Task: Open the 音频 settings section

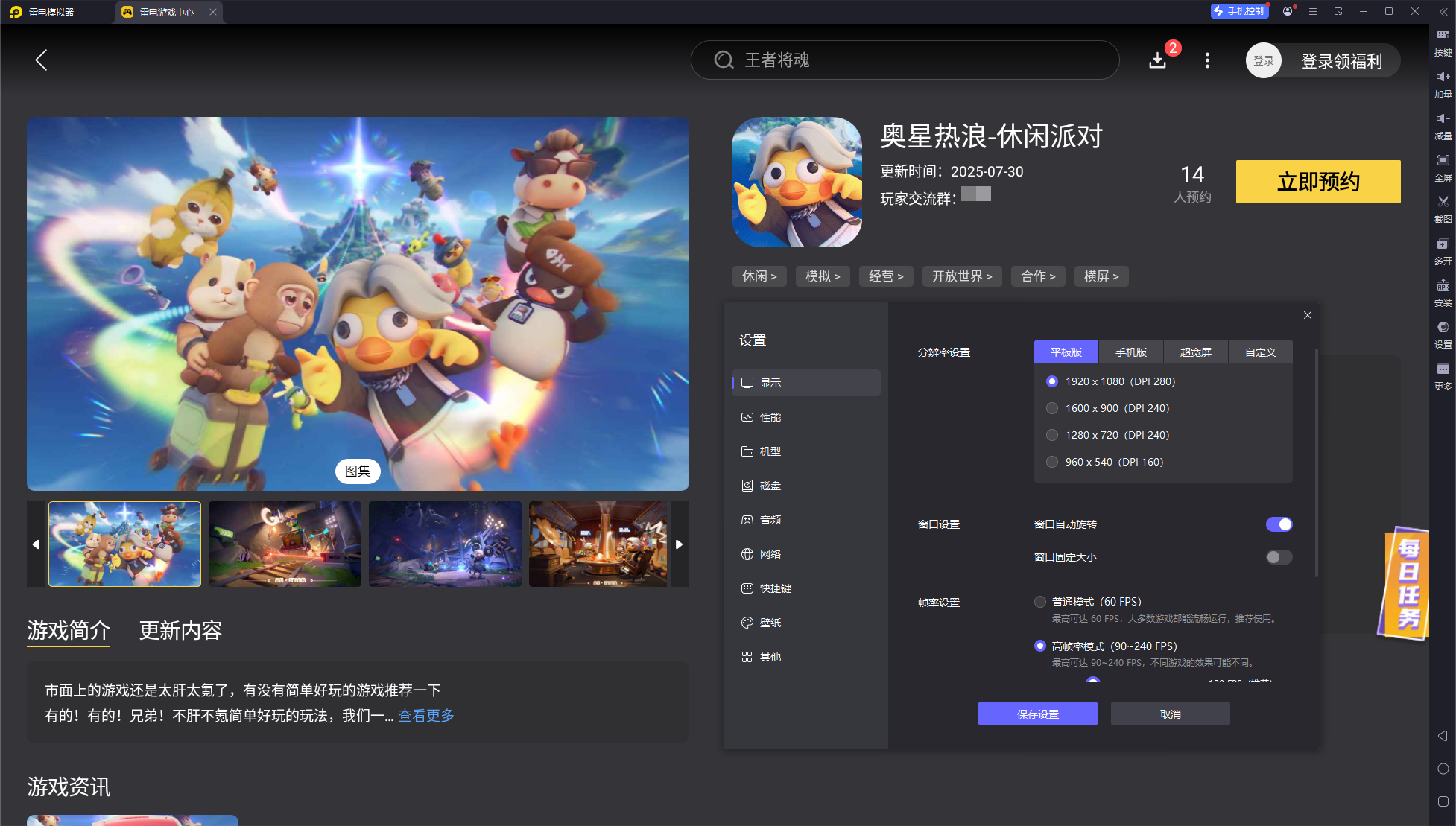Action: coord(806,520)
